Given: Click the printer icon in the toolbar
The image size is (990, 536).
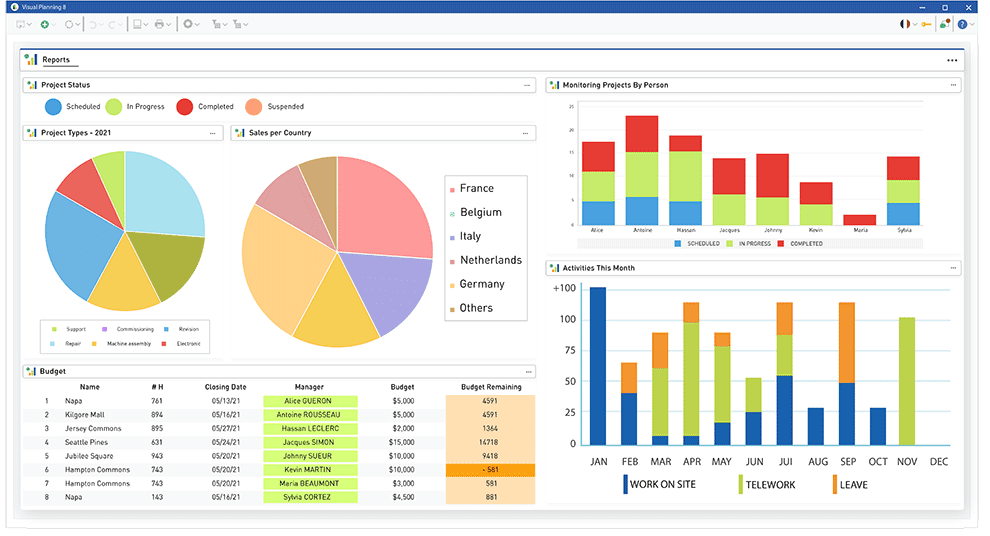Looking at the screenshot, I should pyautogui.click(x=159, y=24).
